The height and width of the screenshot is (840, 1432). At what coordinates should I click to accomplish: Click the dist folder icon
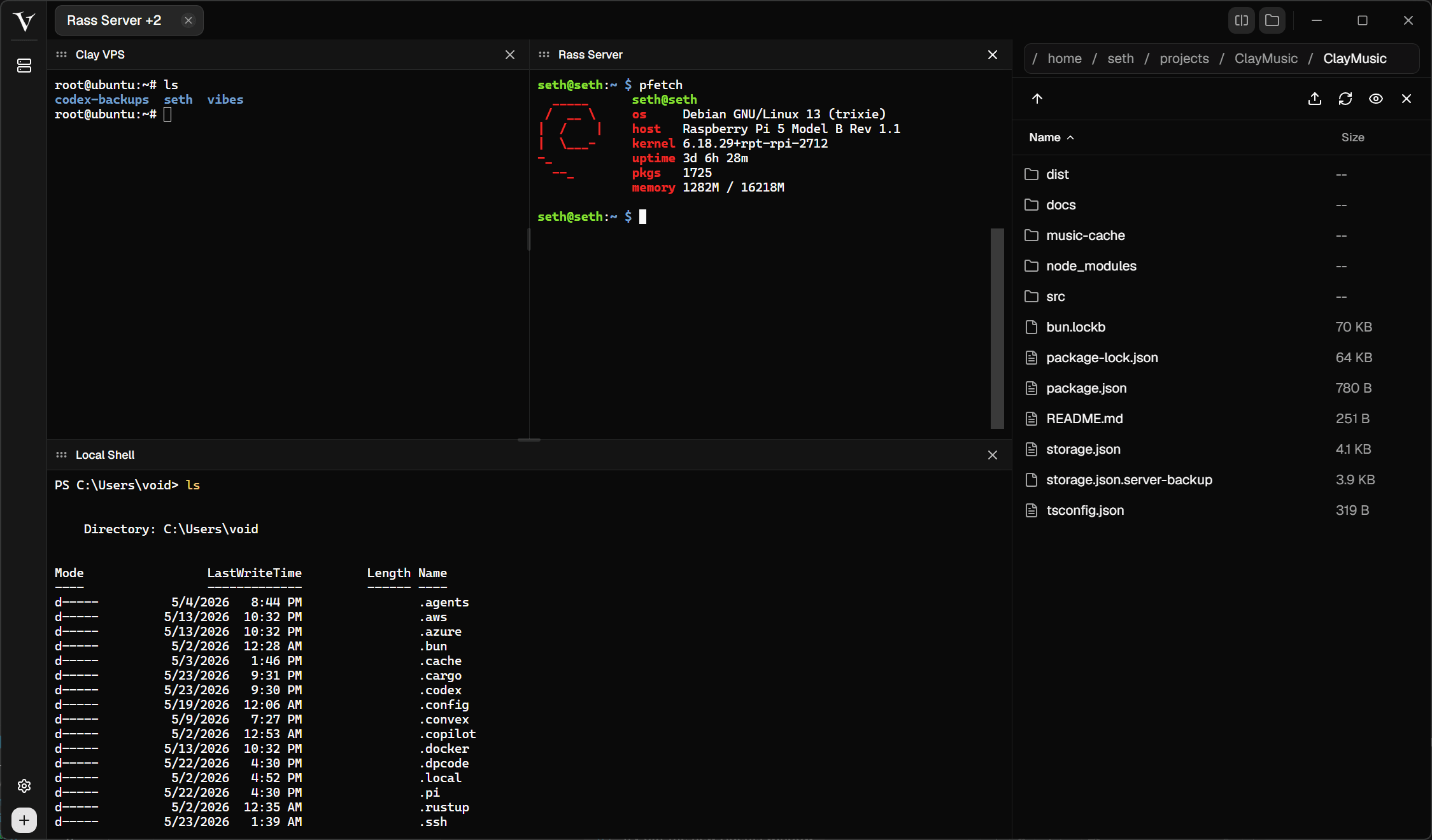[1031, 174]
